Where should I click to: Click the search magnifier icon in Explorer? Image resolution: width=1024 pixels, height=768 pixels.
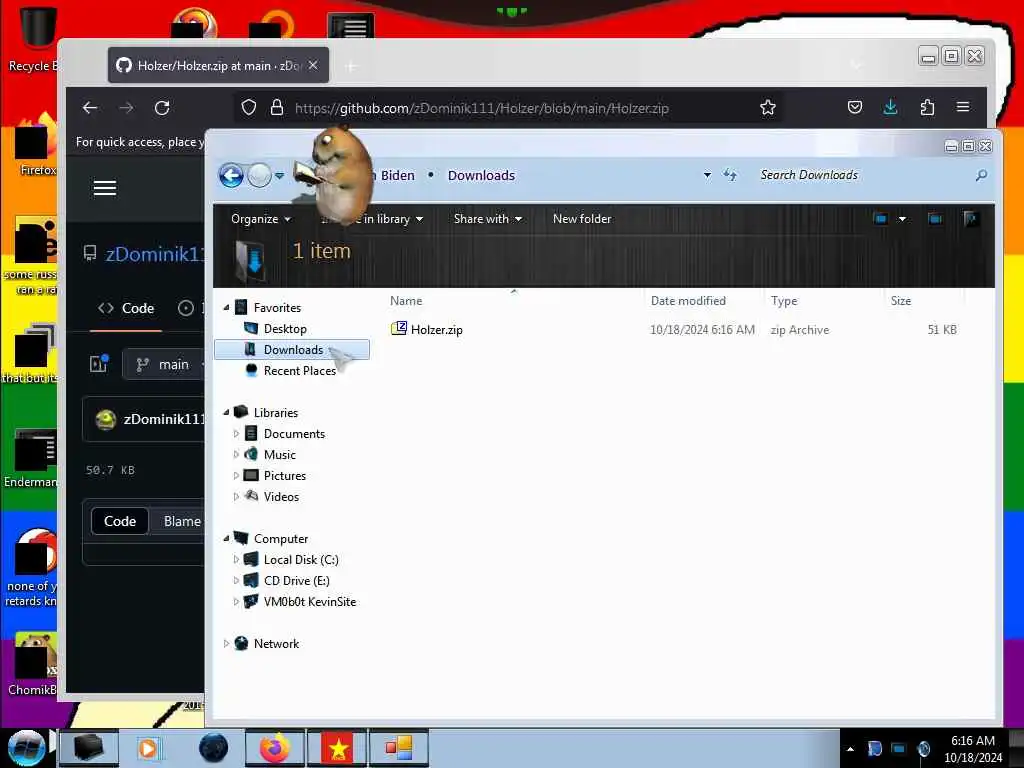pyautogui.click(x=981, y=175)
